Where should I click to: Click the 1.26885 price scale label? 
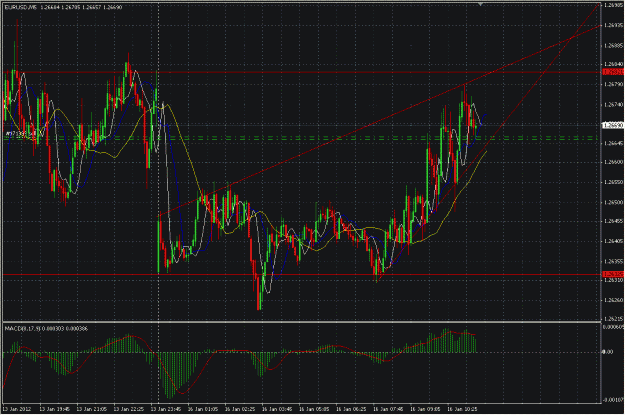tap(613, 45)
